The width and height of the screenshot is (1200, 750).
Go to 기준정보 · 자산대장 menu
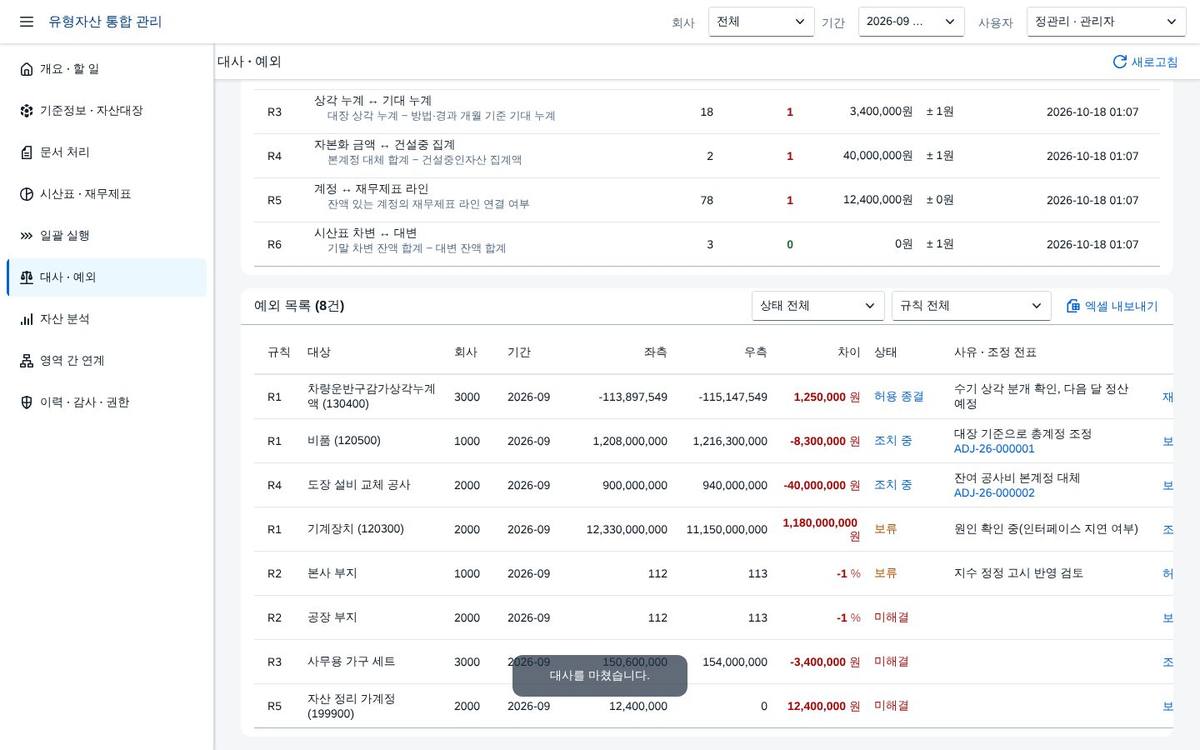[107, 111]
